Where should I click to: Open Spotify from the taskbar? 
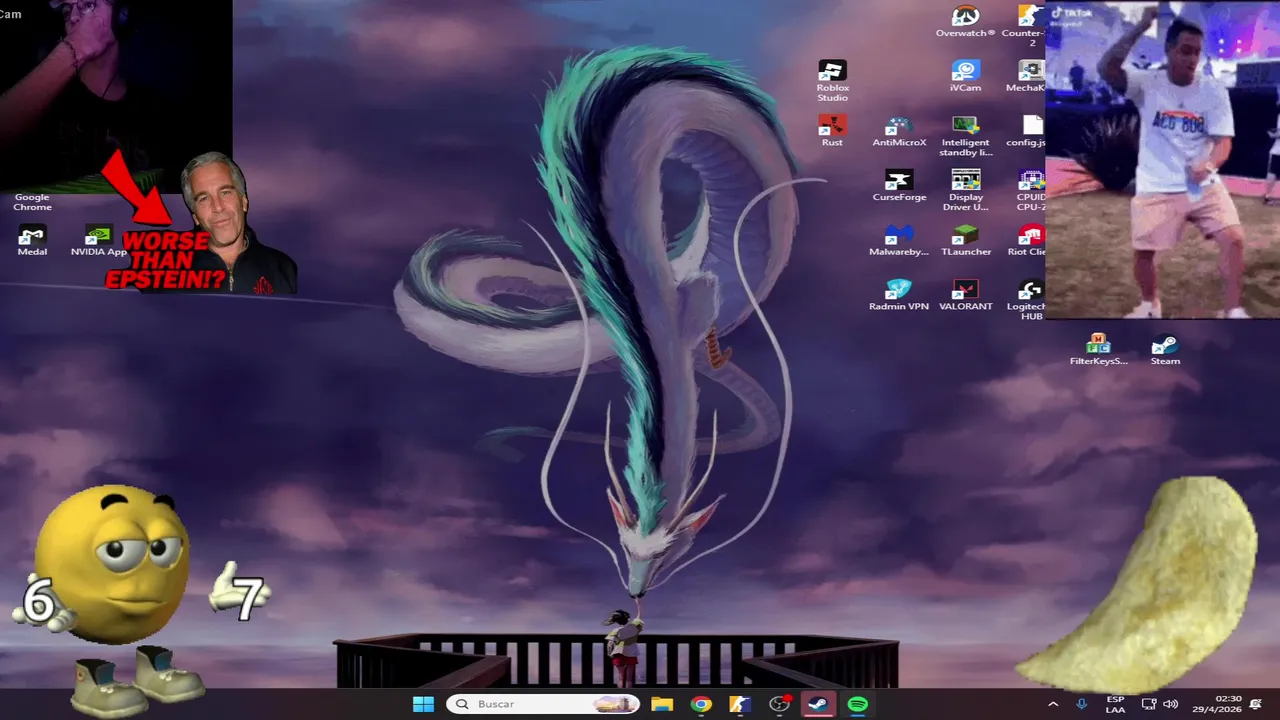coord(857,704)
